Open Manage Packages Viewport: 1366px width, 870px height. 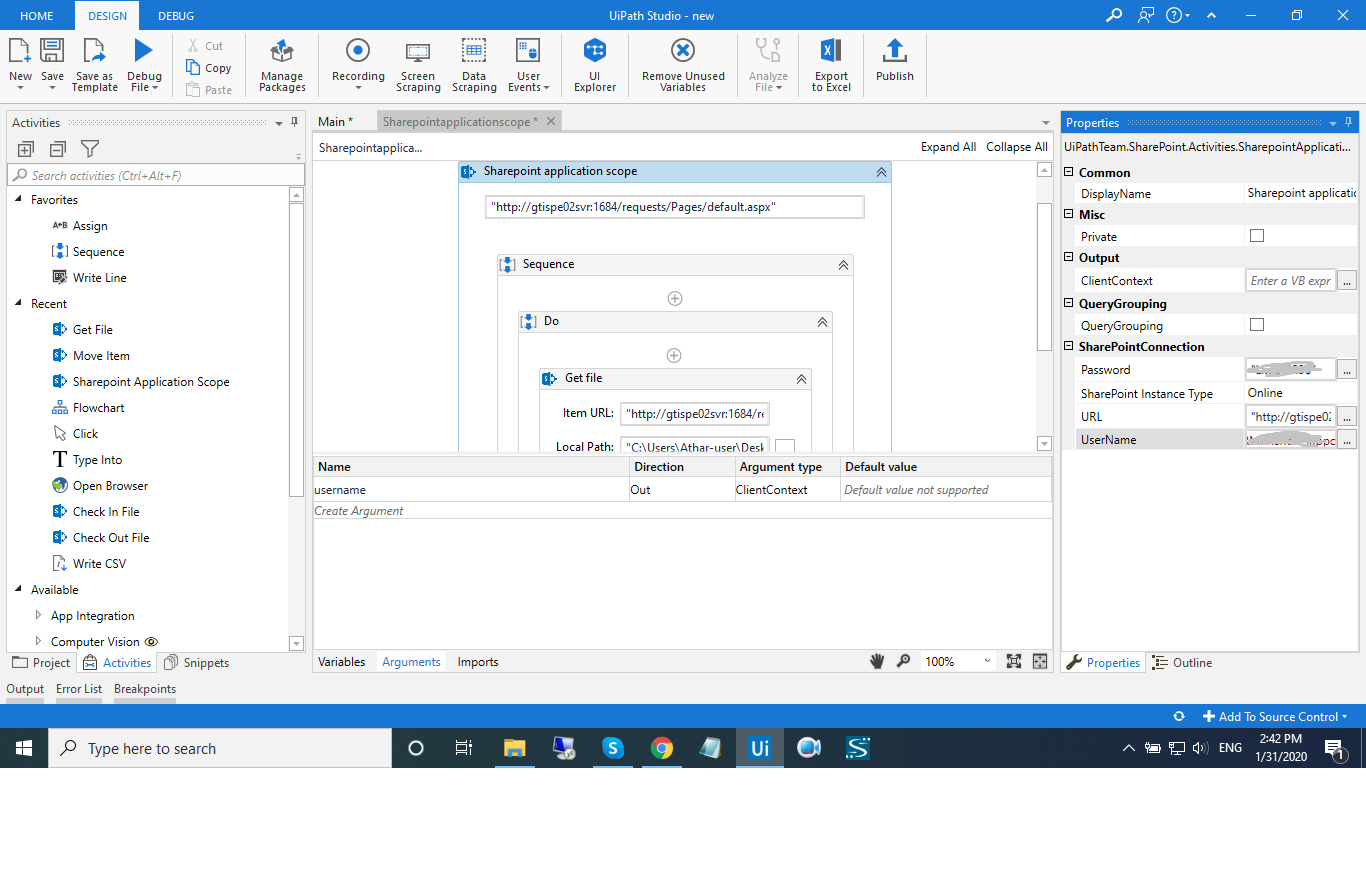(x=282, y=66)
